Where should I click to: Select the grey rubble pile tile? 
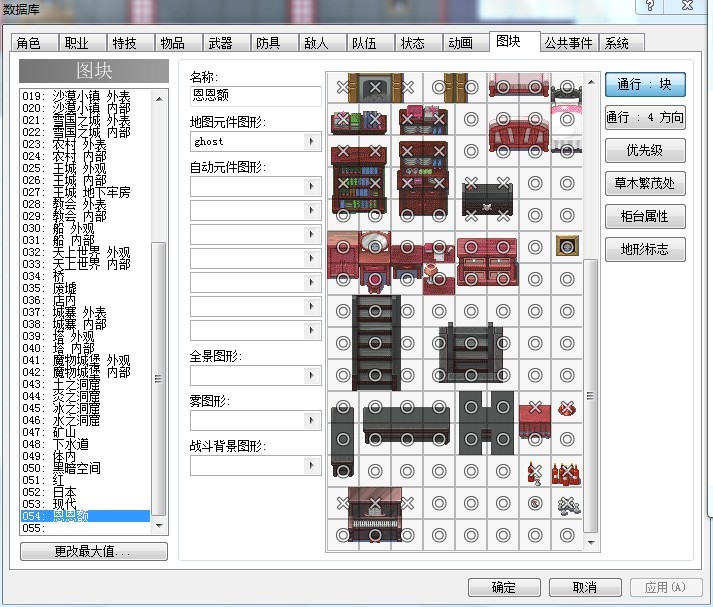567,504
